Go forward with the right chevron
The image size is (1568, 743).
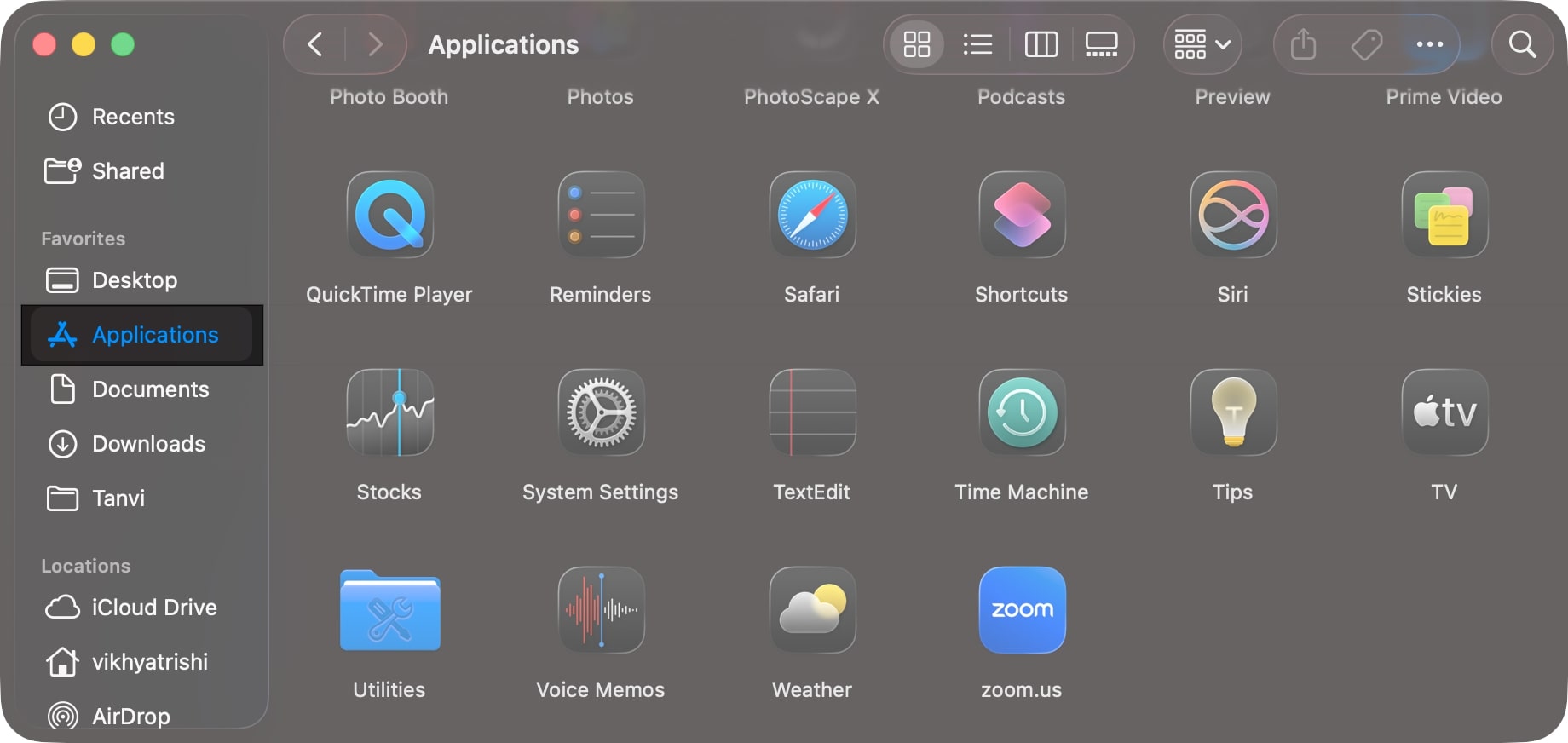(375, 44)
